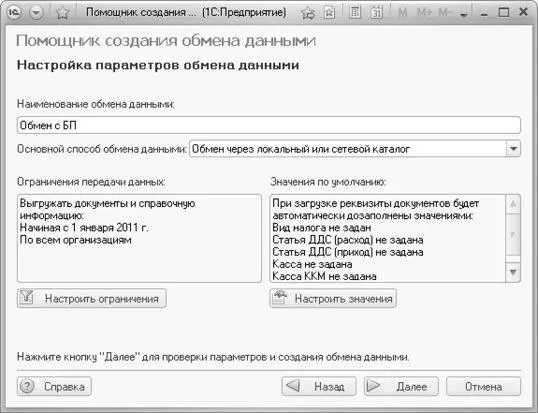Click the exchange name field 'Обмен с БП'
This screenshot has height=413, width=538.
tap(269, 125)
